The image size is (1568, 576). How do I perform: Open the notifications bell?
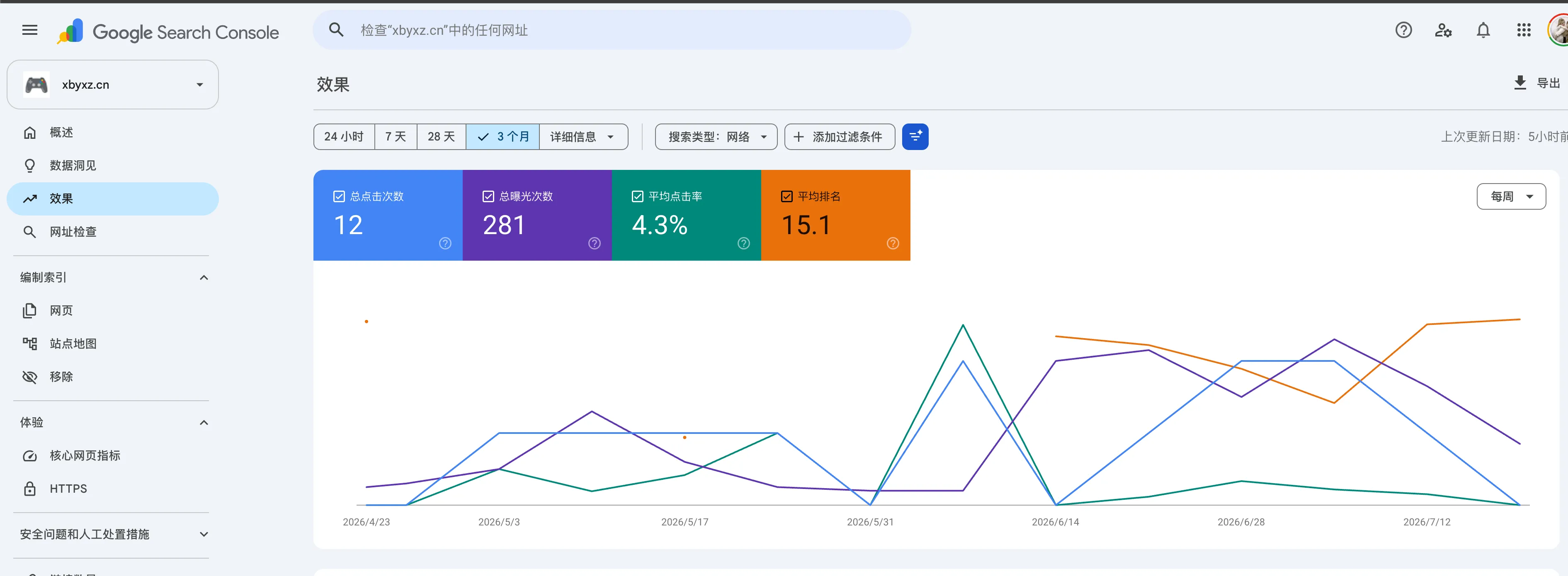pos(1483,30)
